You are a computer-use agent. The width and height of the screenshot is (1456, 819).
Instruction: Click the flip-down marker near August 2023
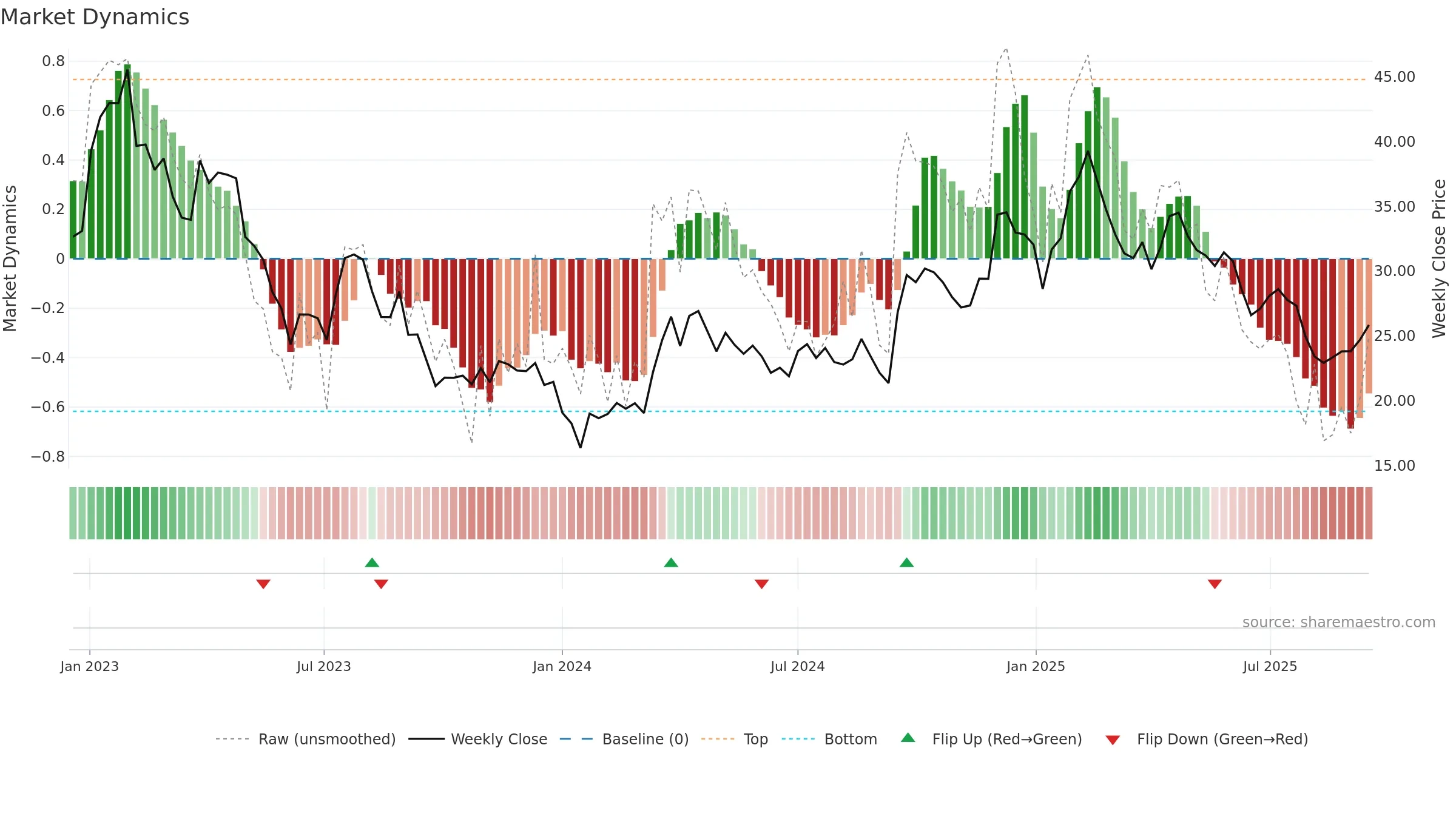coord(381,584)
